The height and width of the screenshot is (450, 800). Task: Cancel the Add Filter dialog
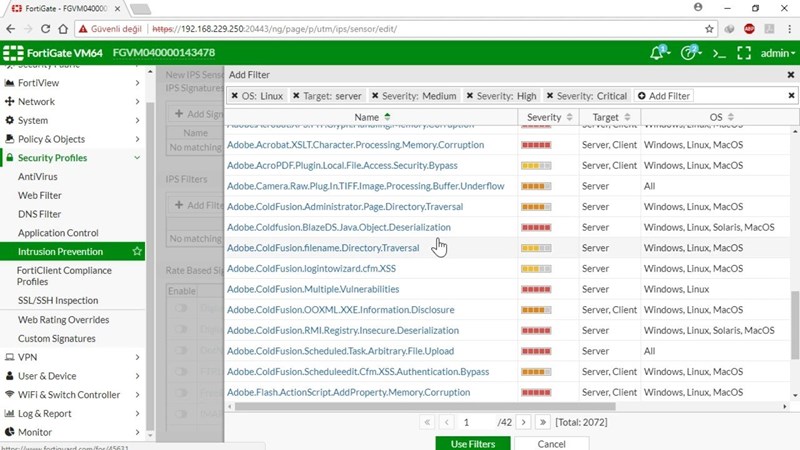[552, 443]
